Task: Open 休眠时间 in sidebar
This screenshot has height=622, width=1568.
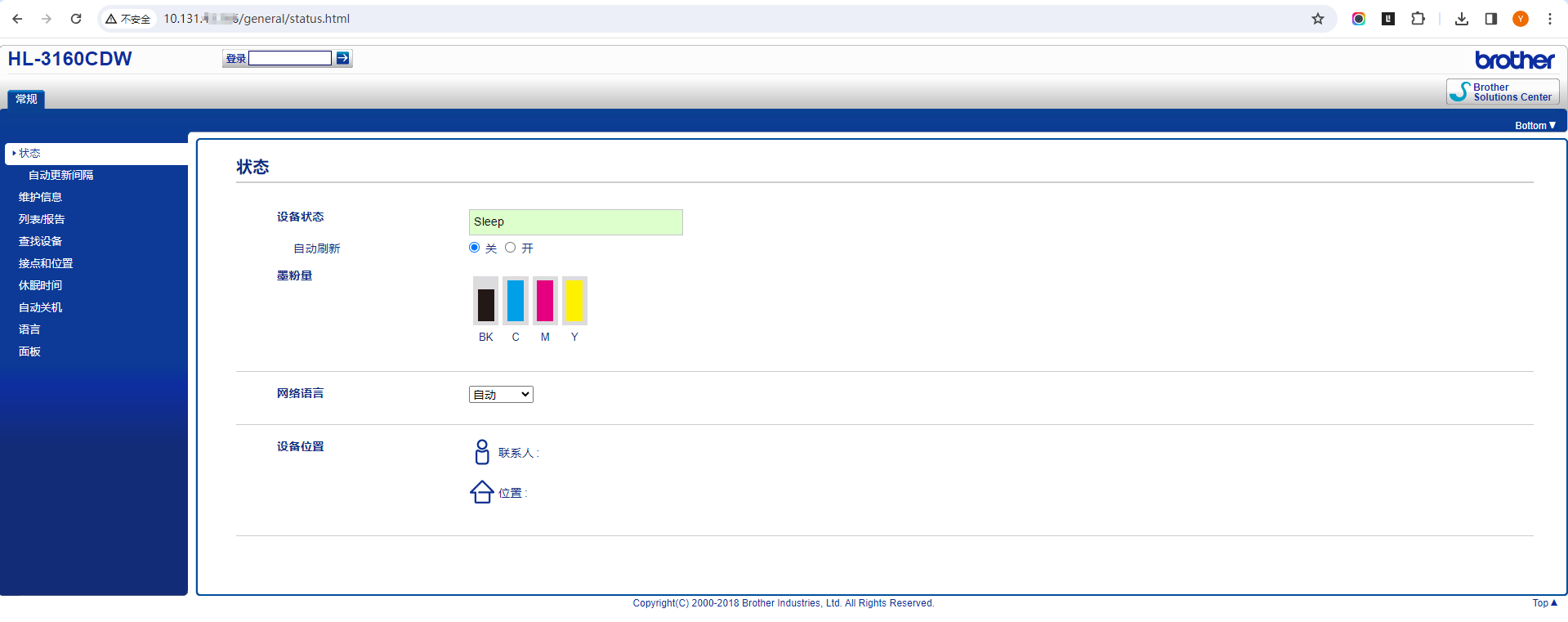Action: coord(40,285)
